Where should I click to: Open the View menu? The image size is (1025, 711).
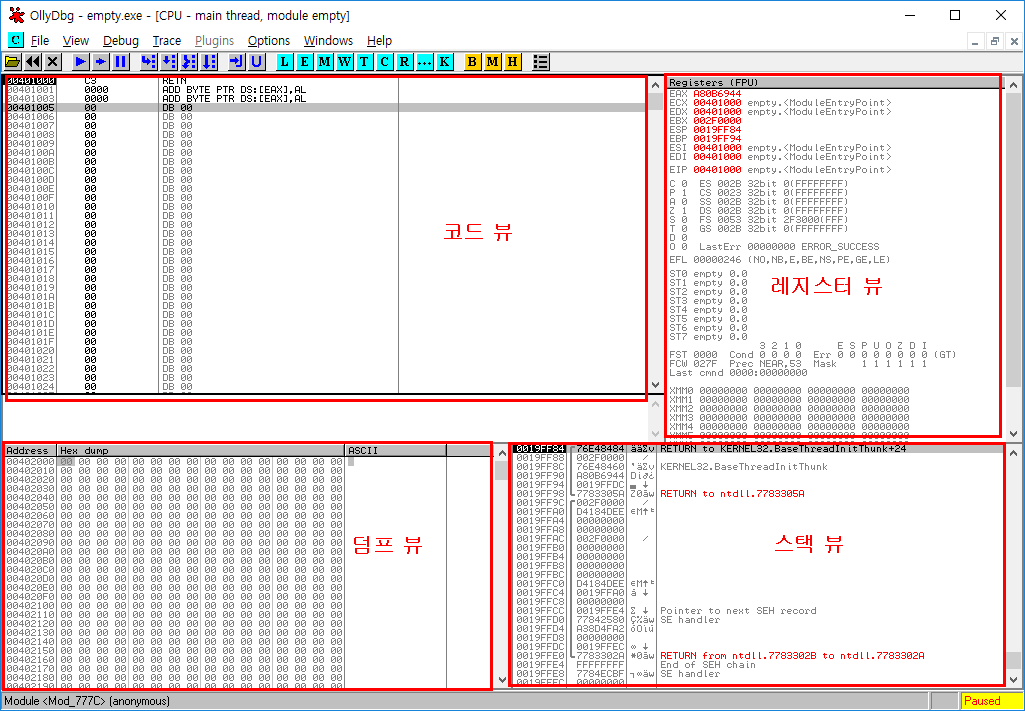pos(76,41)
